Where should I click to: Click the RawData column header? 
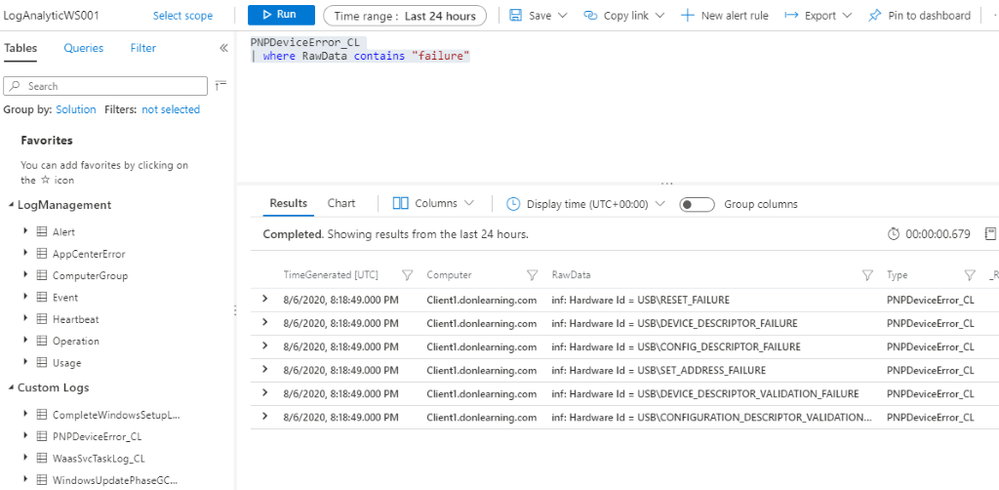click(x=571, y=275)
